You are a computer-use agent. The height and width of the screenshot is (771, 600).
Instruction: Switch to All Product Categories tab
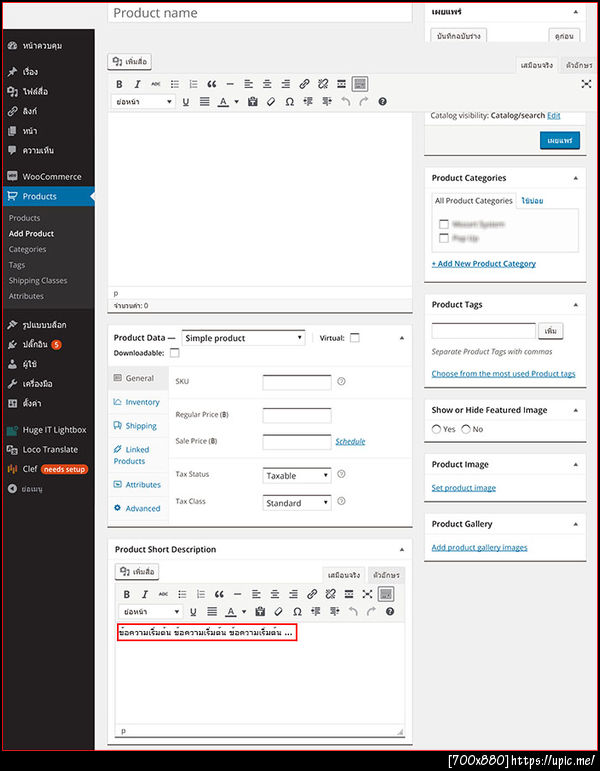coord(473,201)
